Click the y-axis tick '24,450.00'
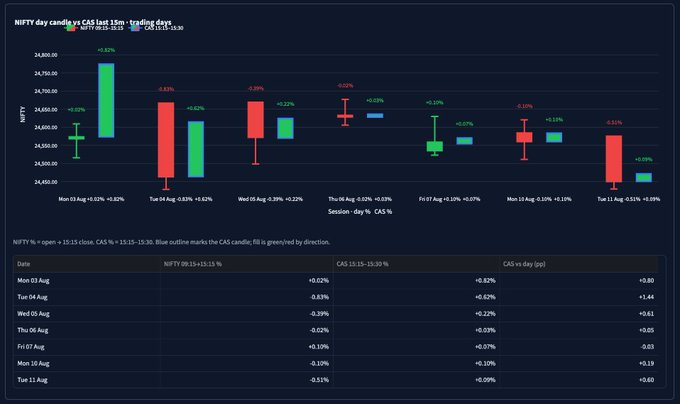Screen dimensions: 680x404 point(46,182)
